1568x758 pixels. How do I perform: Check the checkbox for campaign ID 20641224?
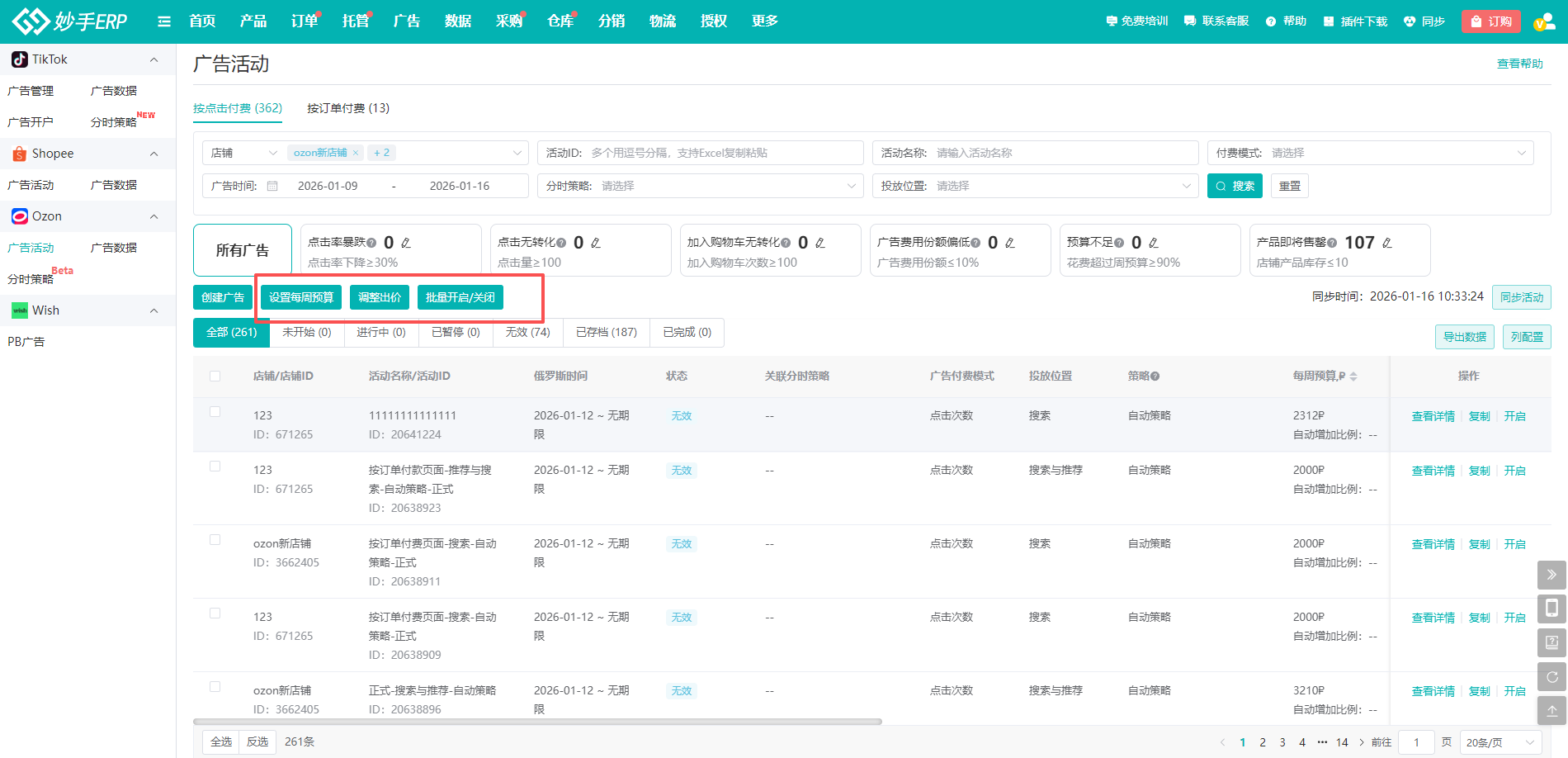pos(215,412)
